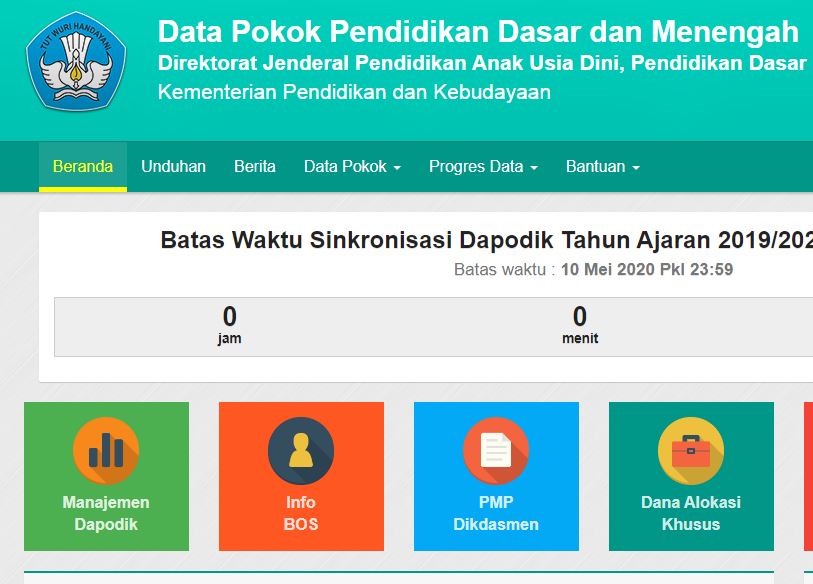Go to the Unduhan menu item

[x=173, y=167]
